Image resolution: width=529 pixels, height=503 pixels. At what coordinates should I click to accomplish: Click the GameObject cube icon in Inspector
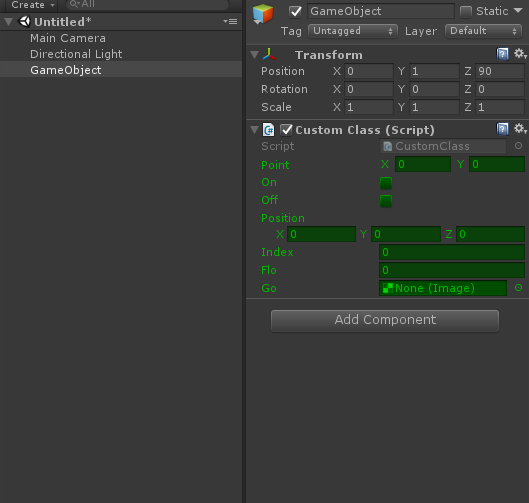pyautogui.click(x=263, y=14)
